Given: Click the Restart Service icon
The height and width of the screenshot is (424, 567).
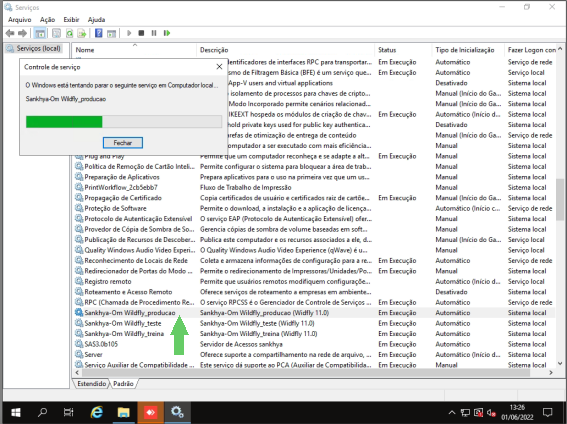Looking at the screenshot, I should click(167, 33).
